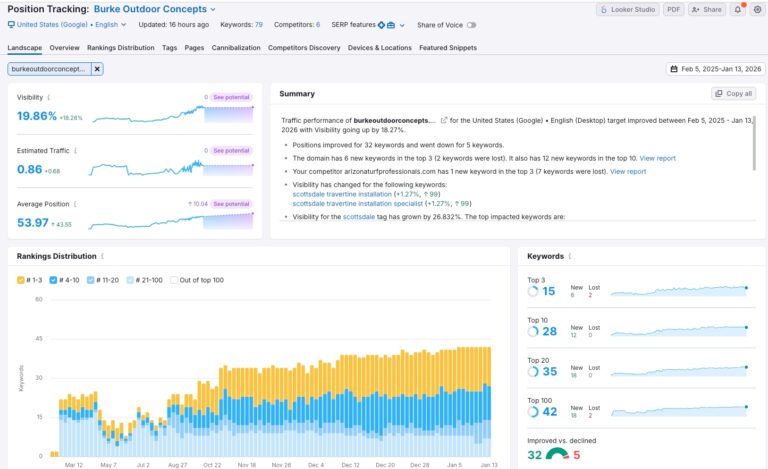The height and width of the screenshot is (469, 768).
Task: Open scottsdale travertine installation specialist link
Action: coord(358,203)
